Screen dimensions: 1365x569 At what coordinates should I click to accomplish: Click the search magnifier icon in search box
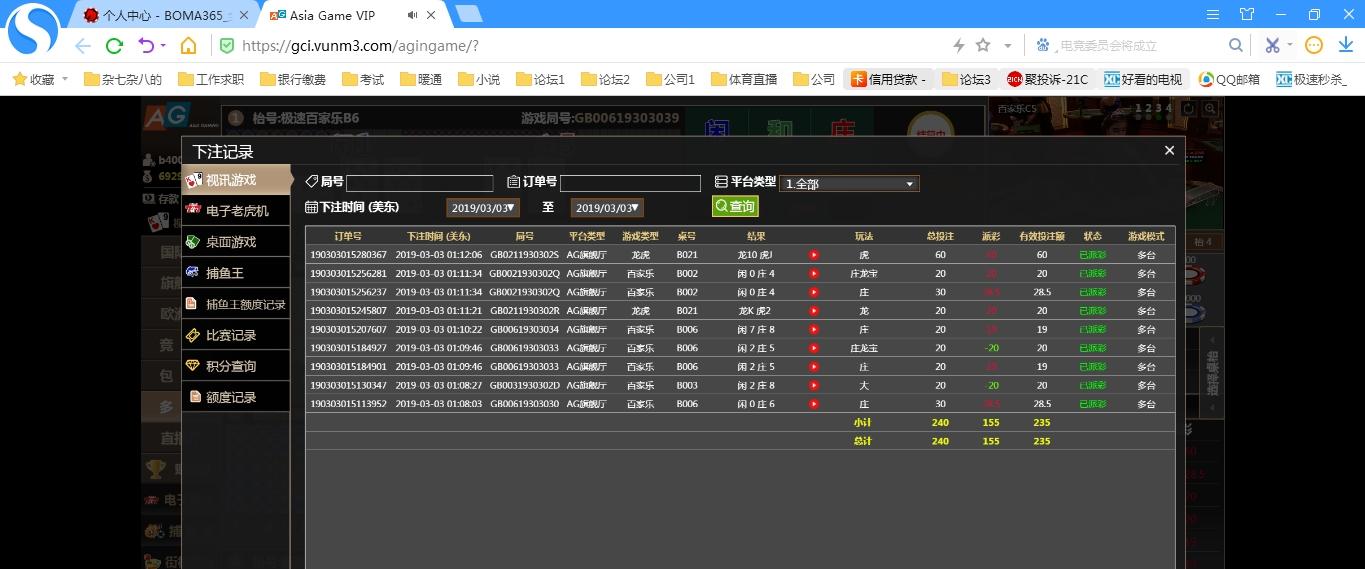click(1236, 46)
